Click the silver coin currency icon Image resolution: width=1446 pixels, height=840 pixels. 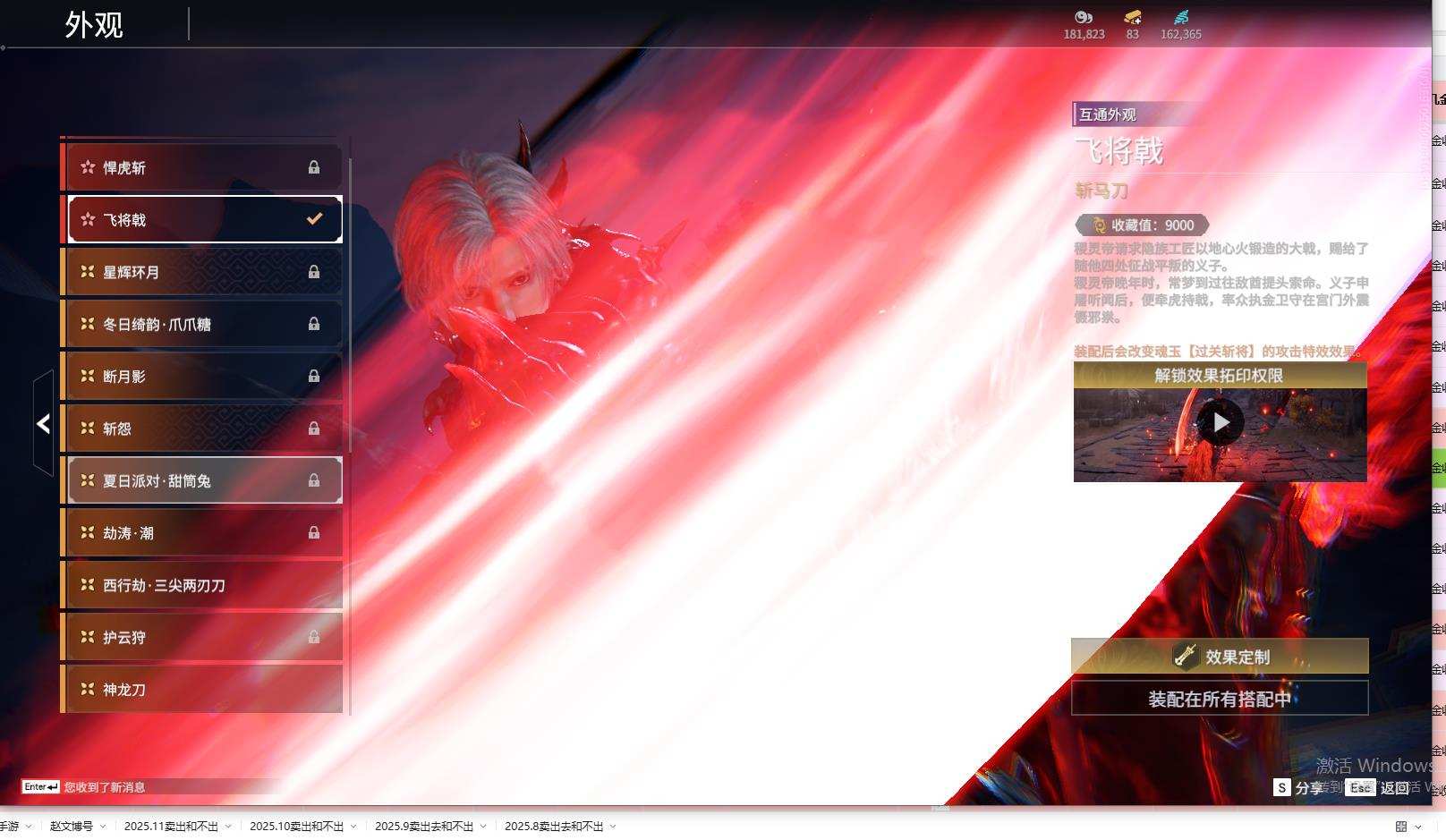(x=1084, y=17)
